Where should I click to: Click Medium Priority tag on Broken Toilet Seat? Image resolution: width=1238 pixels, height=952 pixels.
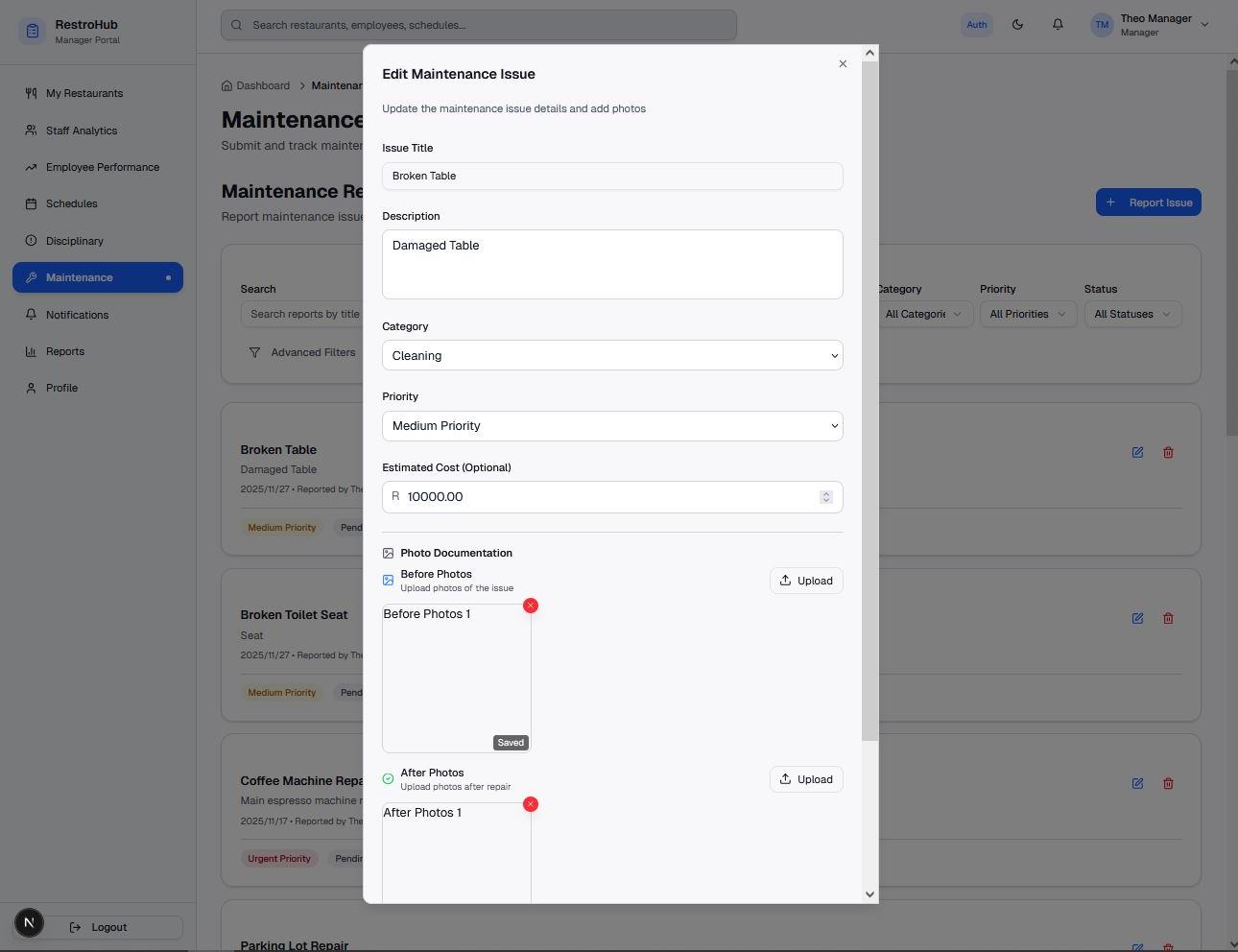281,693
